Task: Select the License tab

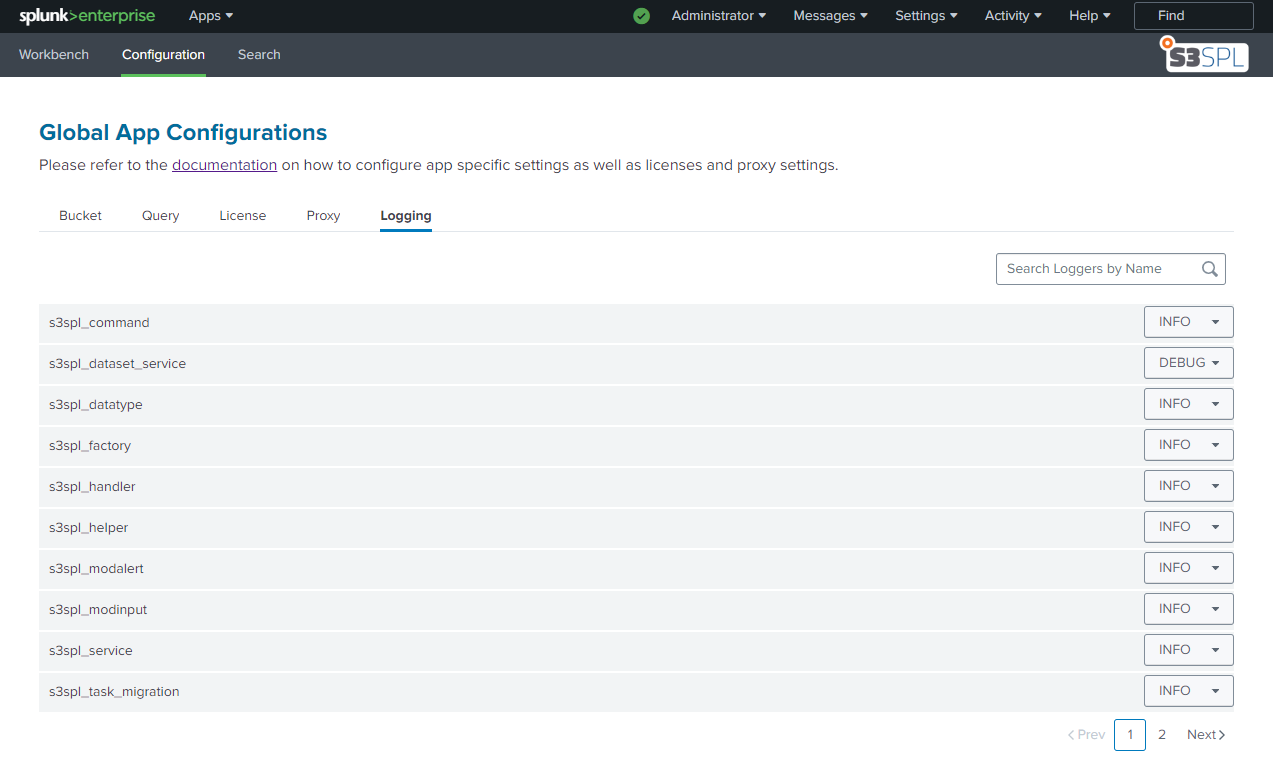Action: tap(242, 216)
